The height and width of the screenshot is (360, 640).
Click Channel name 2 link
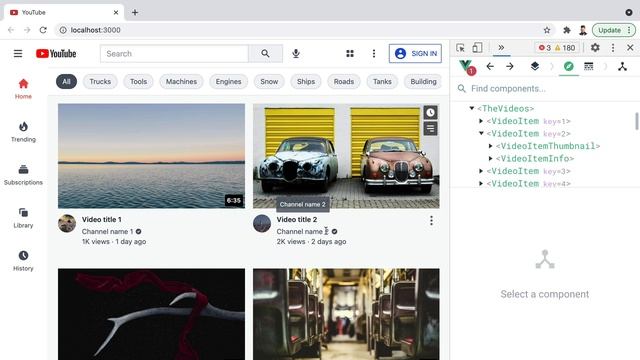point(302,231)
